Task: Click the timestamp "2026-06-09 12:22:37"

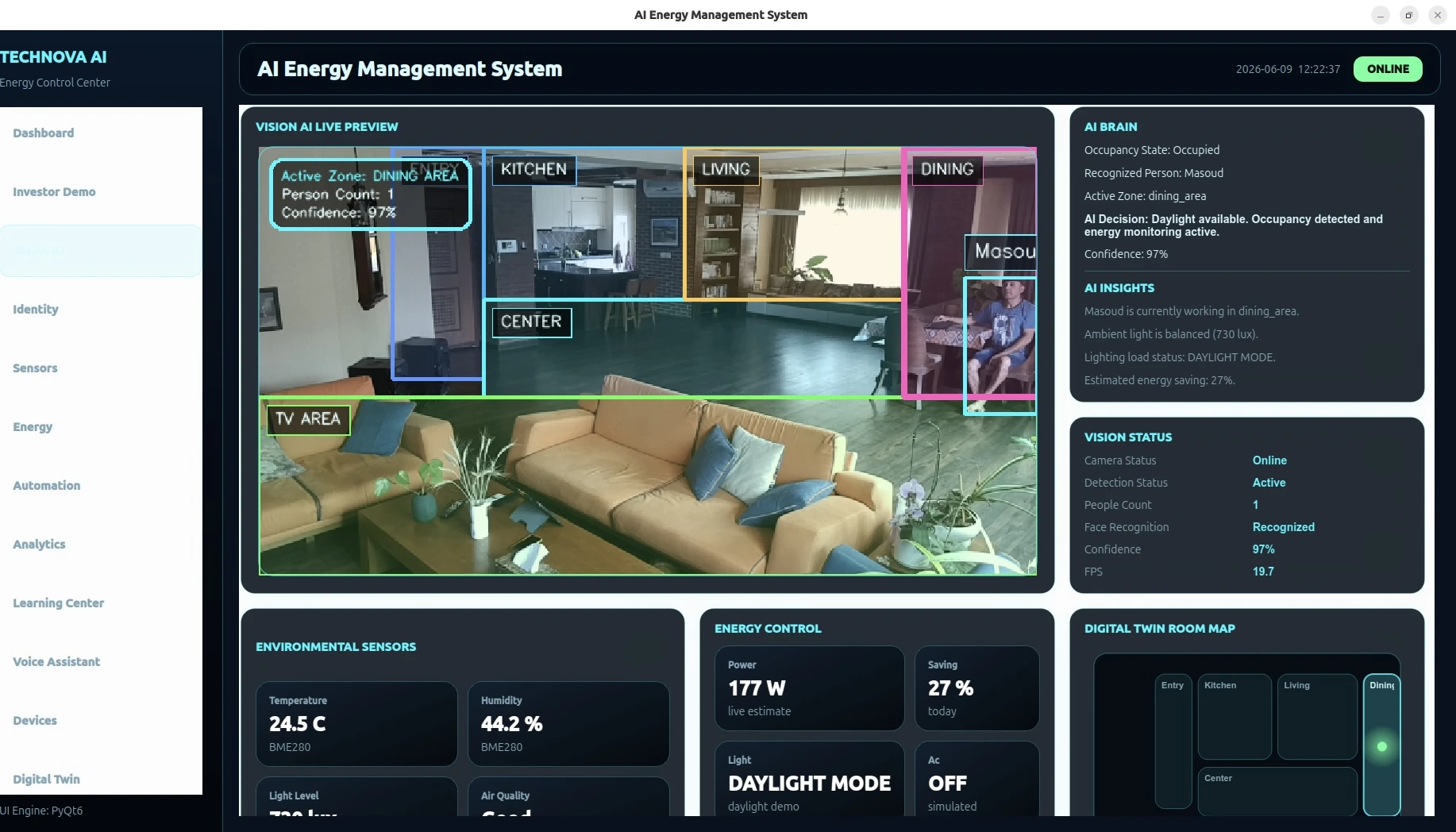Action: (x=1288, y=69)
